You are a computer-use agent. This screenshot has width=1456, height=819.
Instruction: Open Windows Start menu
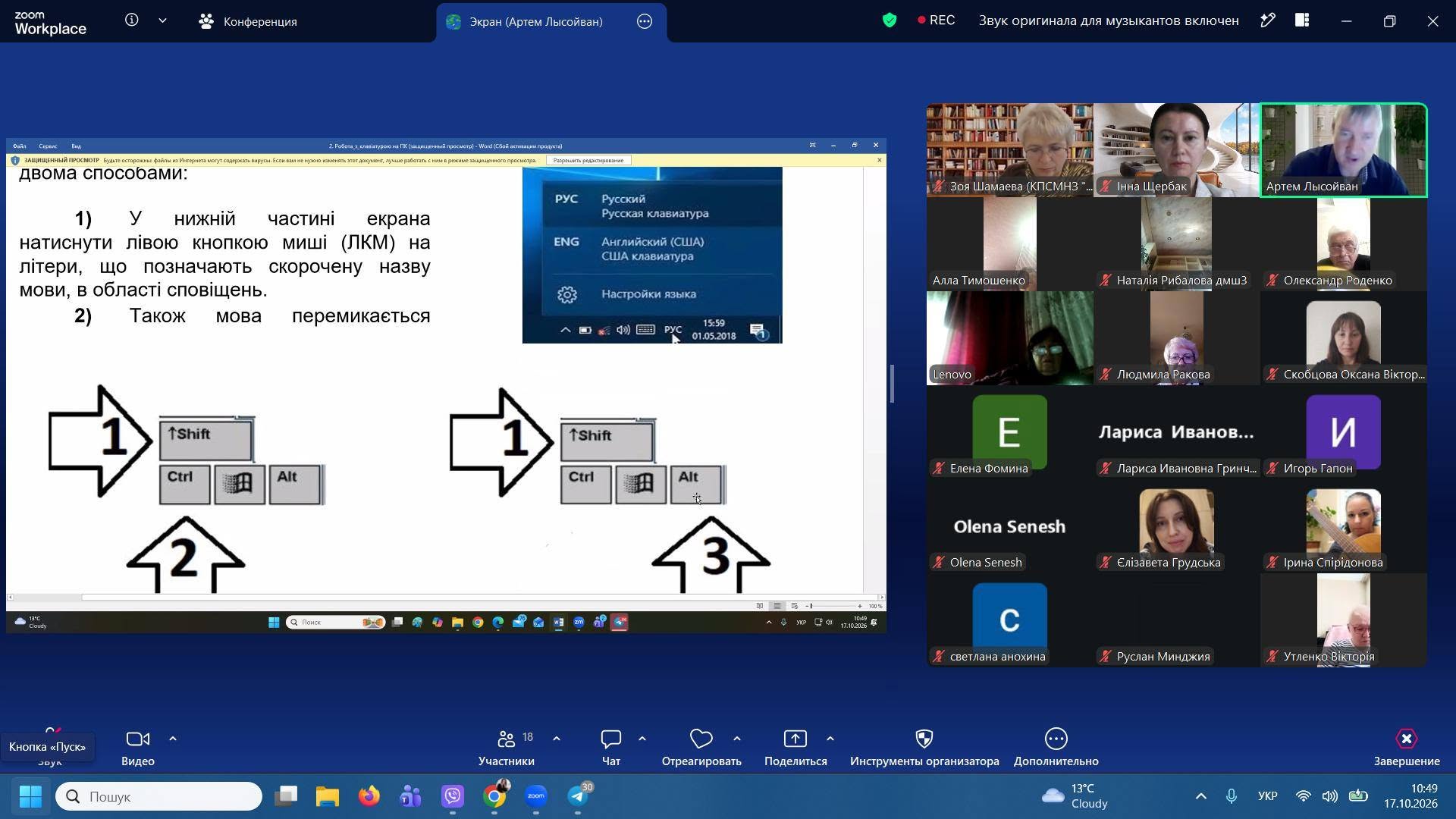(30, 796)
